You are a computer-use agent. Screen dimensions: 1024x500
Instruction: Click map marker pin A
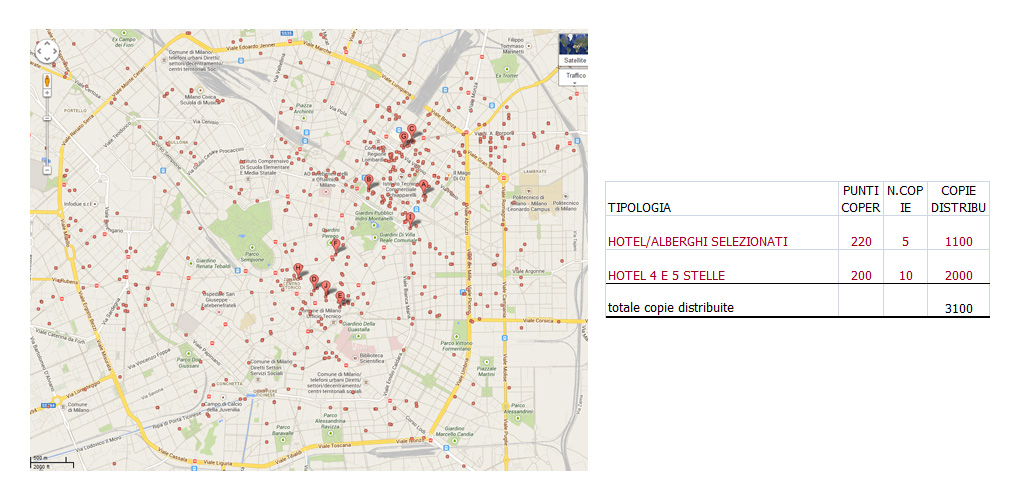tap(423, 185)
